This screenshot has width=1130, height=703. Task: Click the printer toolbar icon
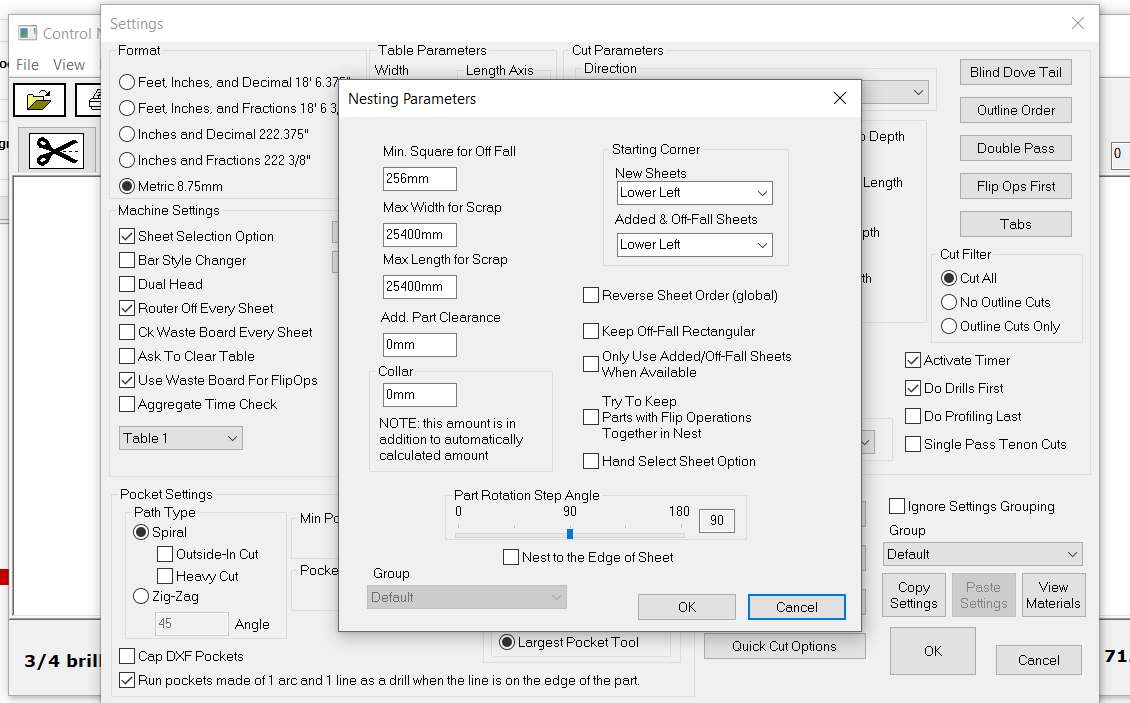tap(93, 100)
